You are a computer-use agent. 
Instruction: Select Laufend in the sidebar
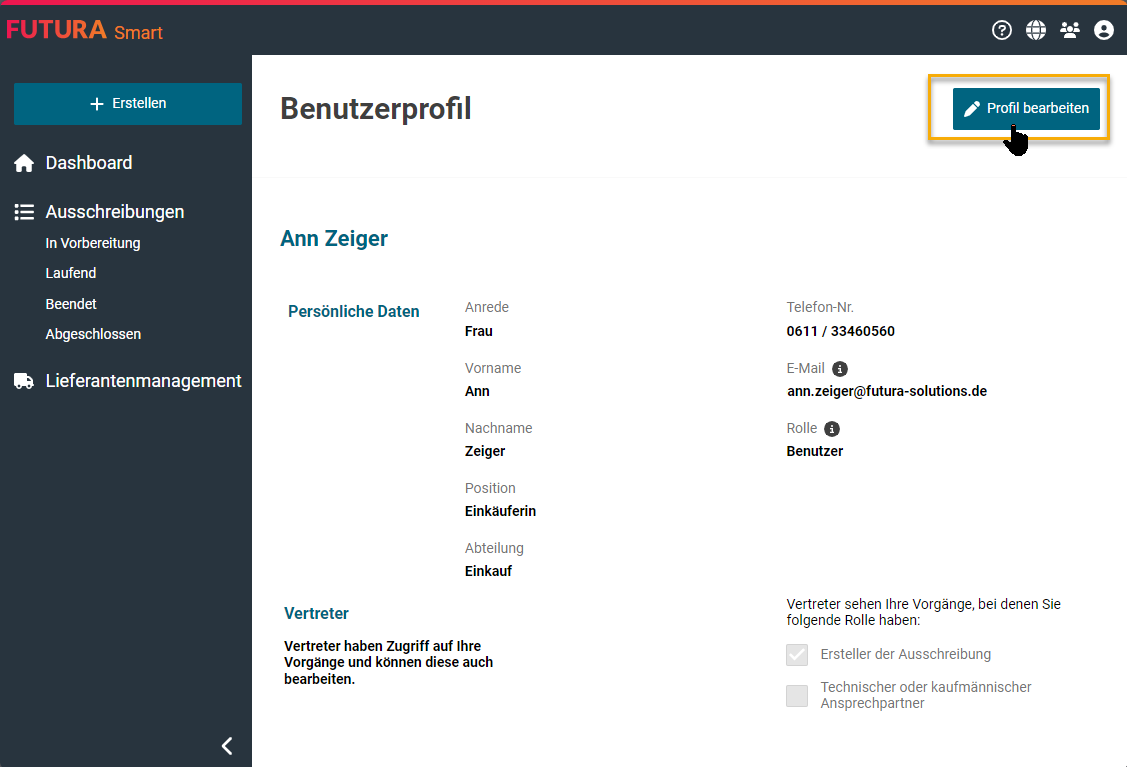click(x=71, y=273)
